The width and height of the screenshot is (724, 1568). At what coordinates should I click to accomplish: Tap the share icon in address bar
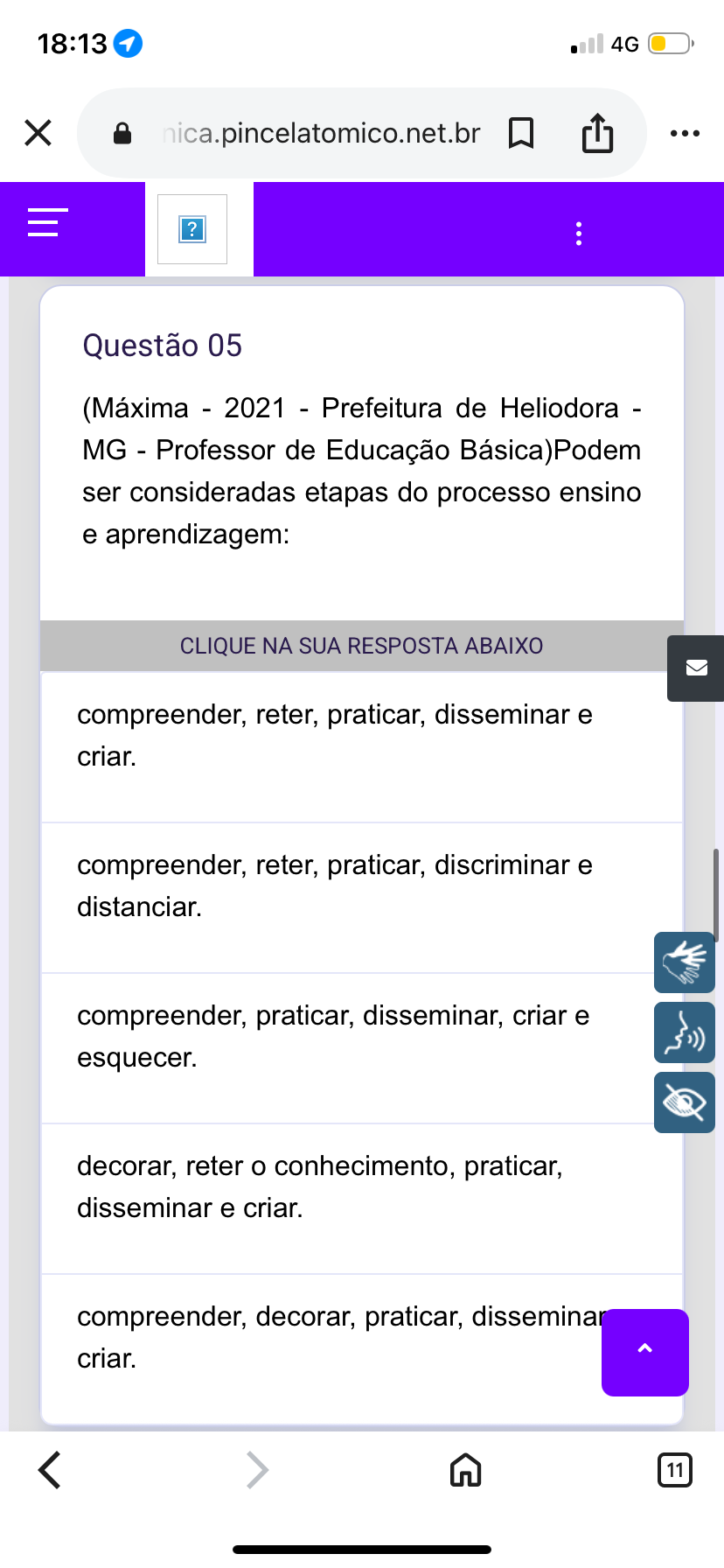point(598,134)
